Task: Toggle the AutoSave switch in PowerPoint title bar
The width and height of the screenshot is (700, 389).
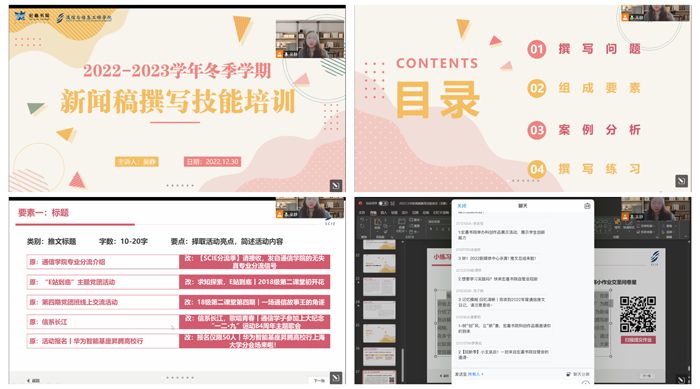Action: [383, 203]
